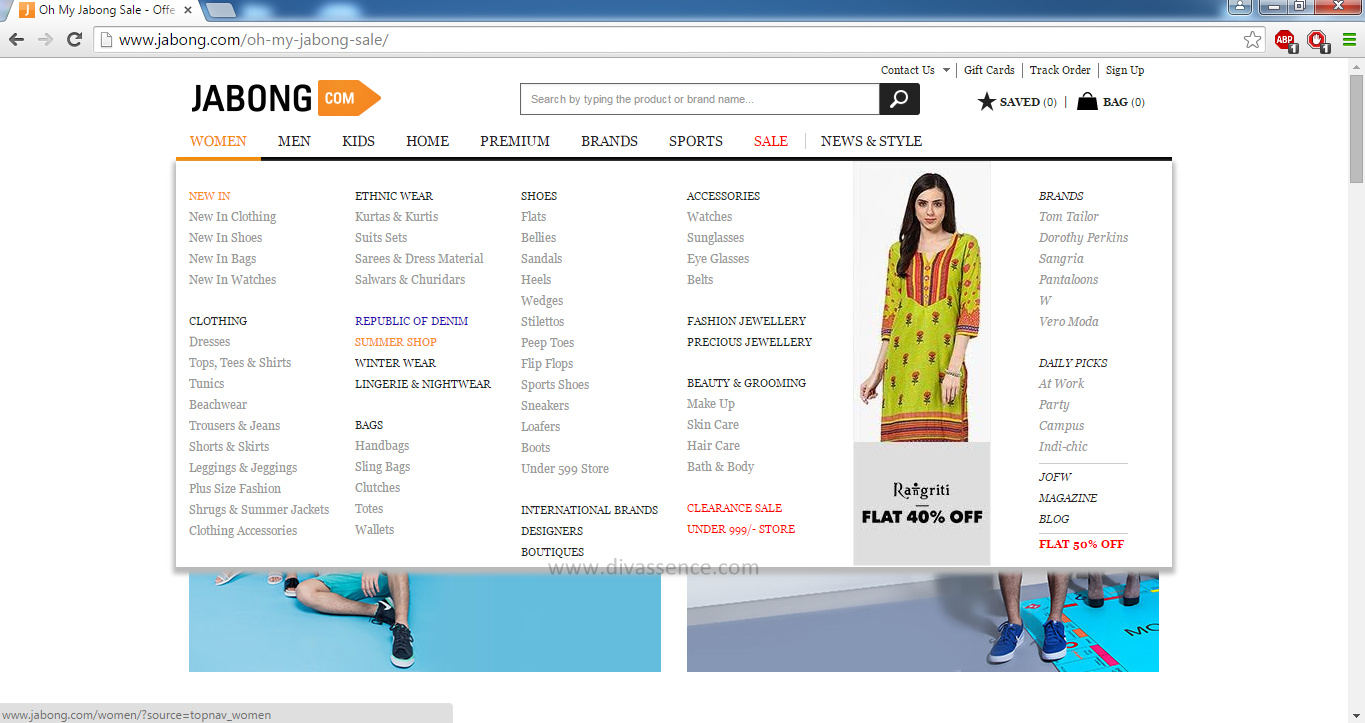Open INTERNATIONAL BRANDS
Screen dimensions: 1365x723
(x=589, y=510)
